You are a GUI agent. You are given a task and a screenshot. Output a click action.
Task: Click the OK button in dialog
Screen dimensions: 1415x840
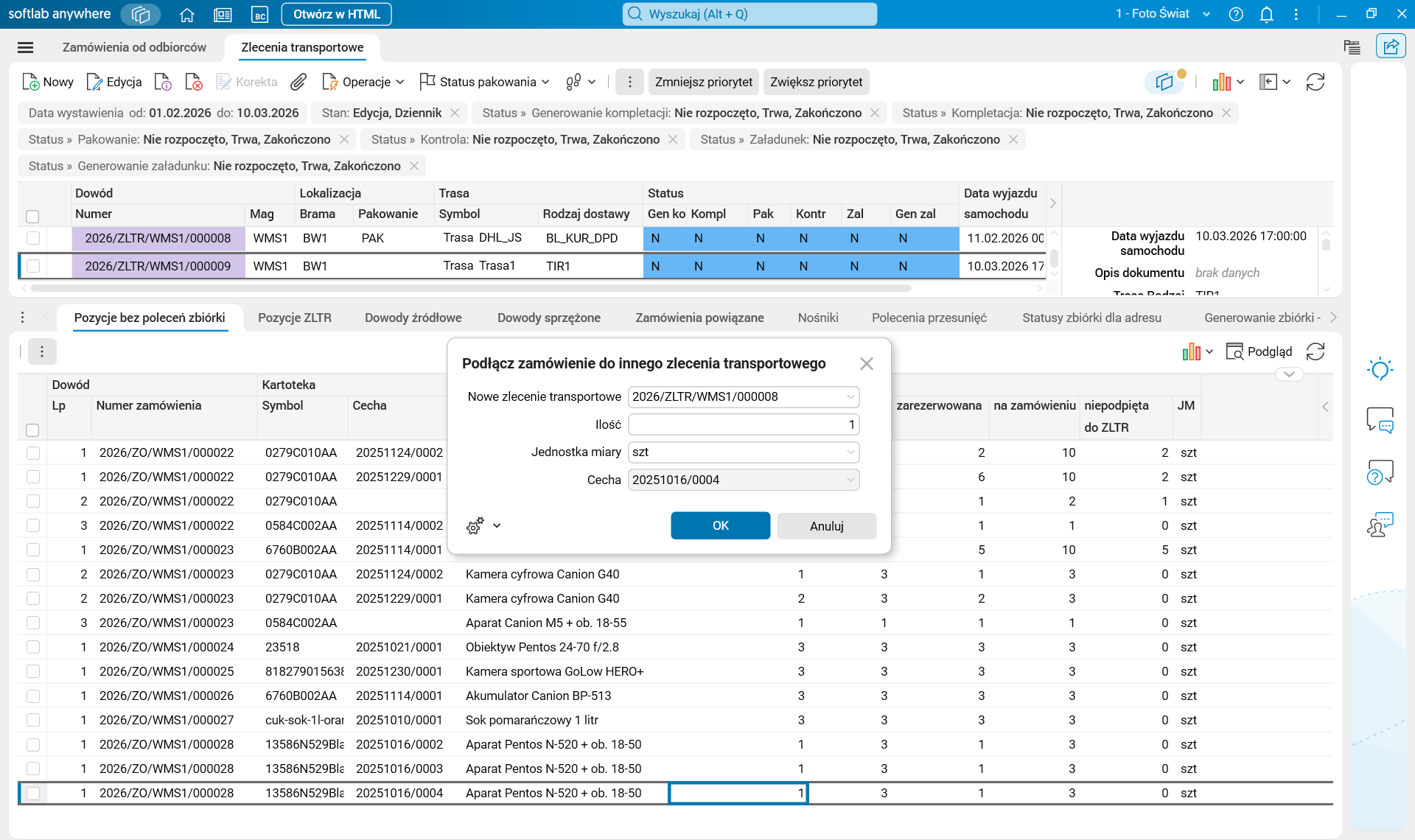(x=720, y=525)
